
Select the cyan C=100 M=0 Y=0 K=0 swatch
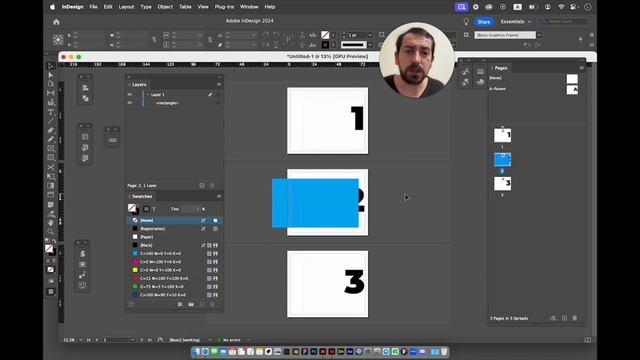tap(174, 253)
